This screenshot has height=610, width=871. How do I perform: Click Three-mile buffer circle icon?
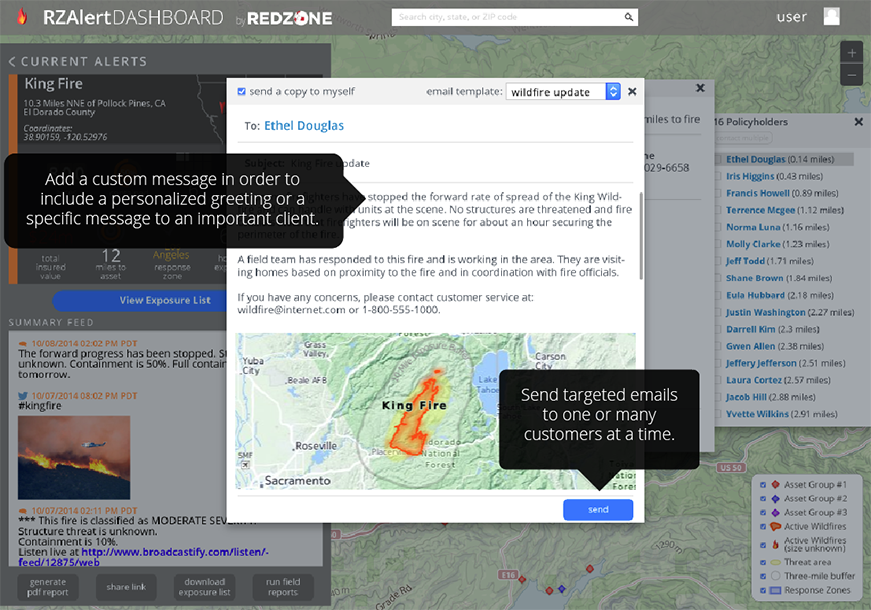(x=775, y=576)
